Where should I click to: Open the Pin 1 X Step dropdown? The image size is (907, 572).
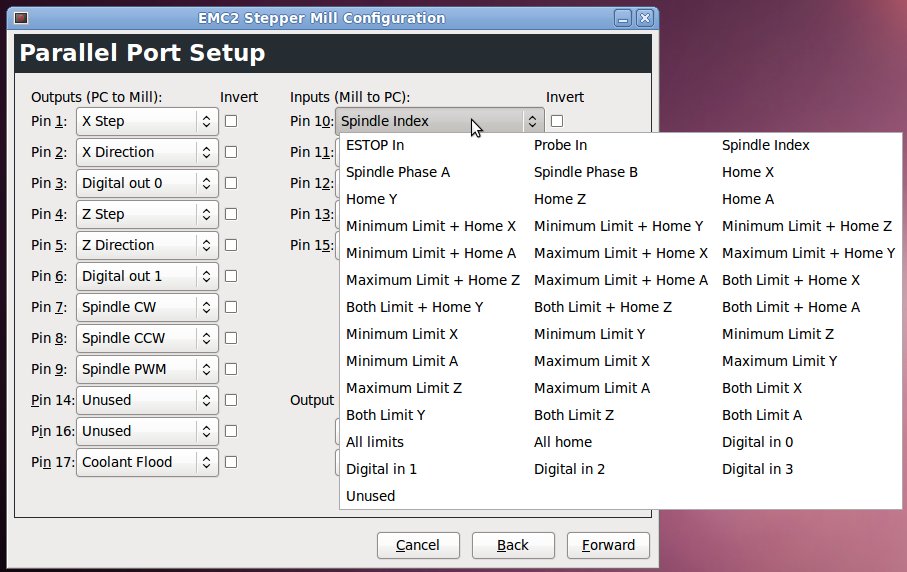(x=147, y=121)
